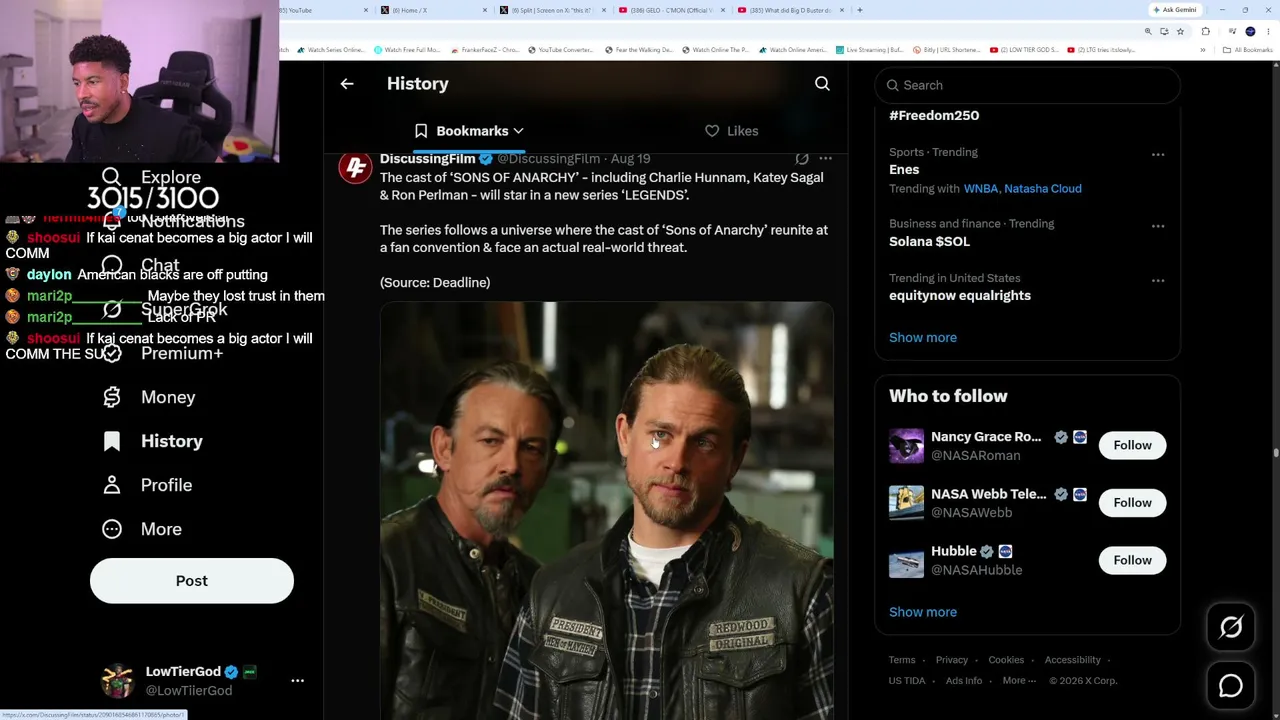Screen dimensions: 1280x720
Task: Open the more options menu on DiscussingFilm's post
Action: pyautogui.click(x=825, y=158)
